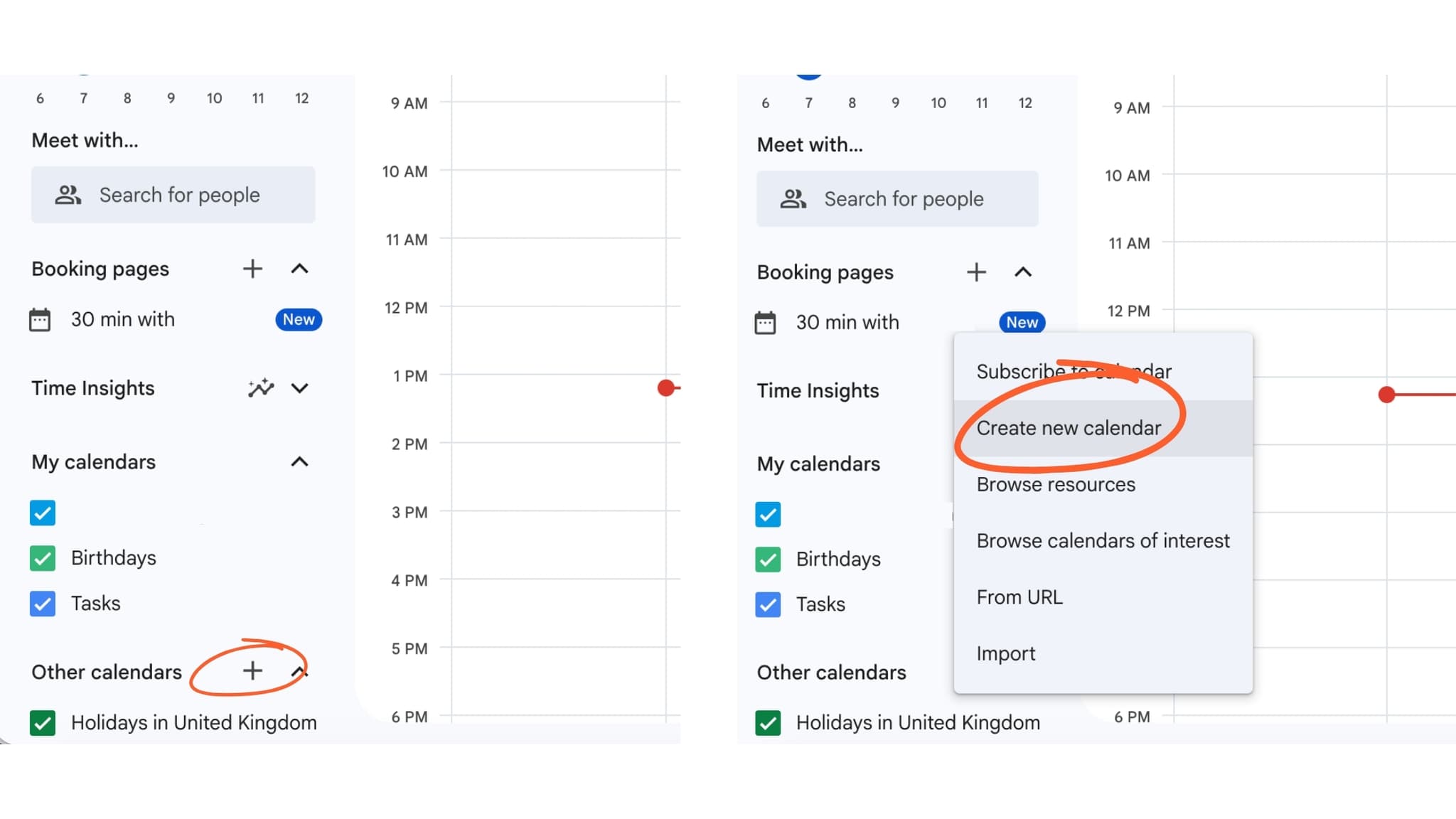Choose Subscribe to calendar menu entry
Screen dimensions: 1456x819
click(x=1103, y=371)
